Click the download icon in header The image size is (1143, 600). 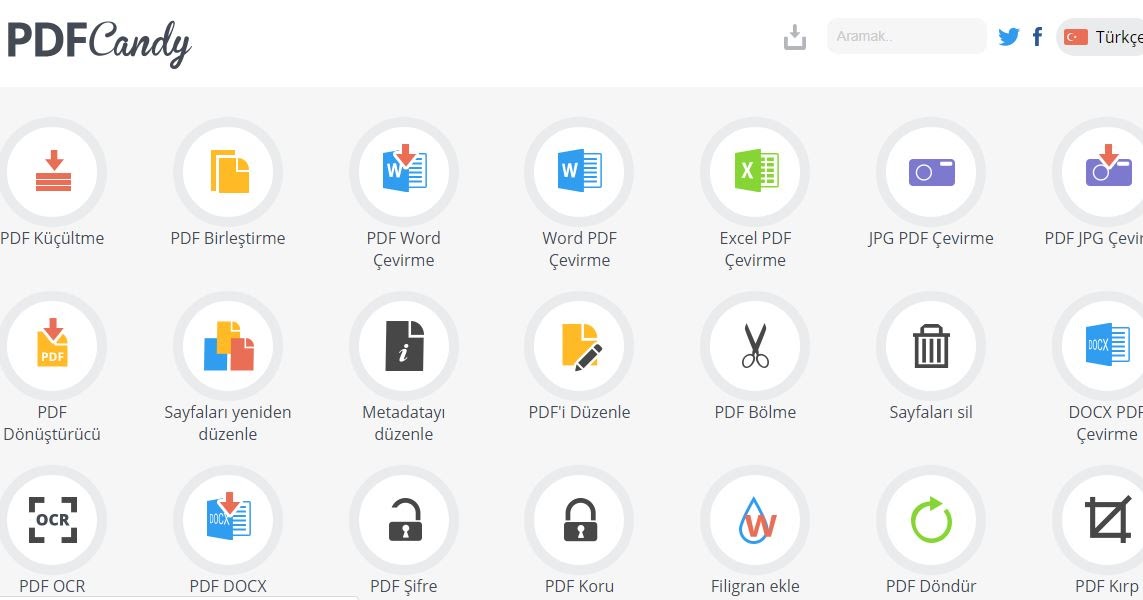point(795,36)
